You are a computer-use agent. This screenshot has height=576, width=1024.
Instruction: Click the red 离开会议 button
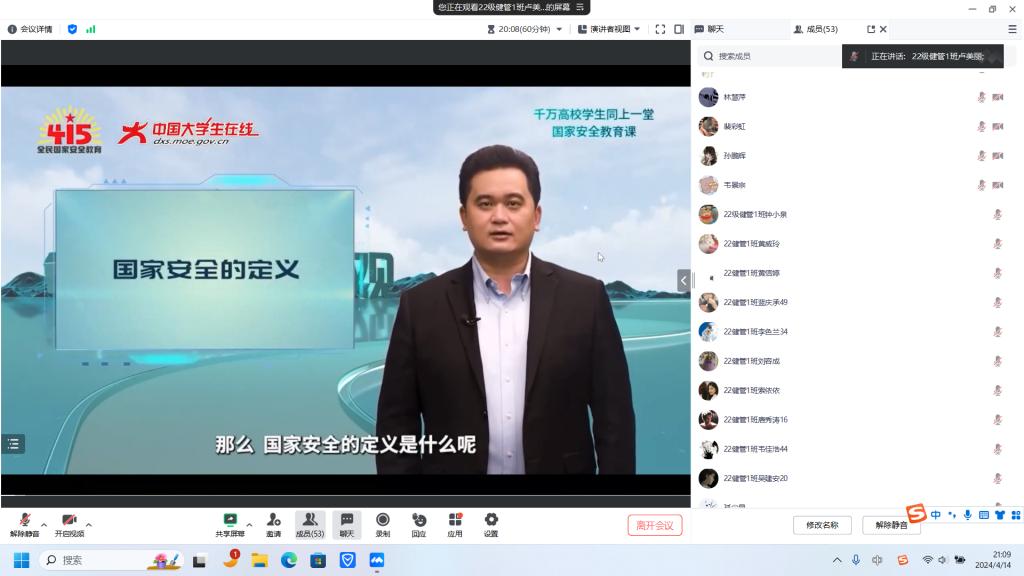[x=655, y=525]
